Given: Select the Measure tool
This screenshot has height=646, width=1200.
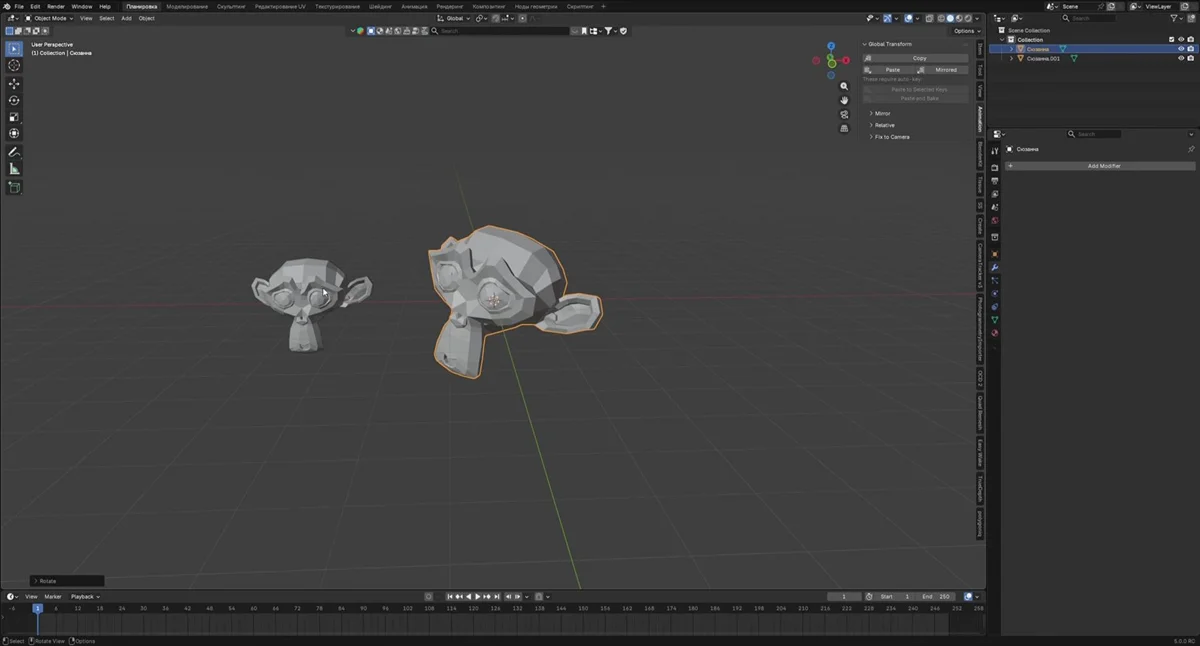Looking at the screenshot, I should pos(14,169).
